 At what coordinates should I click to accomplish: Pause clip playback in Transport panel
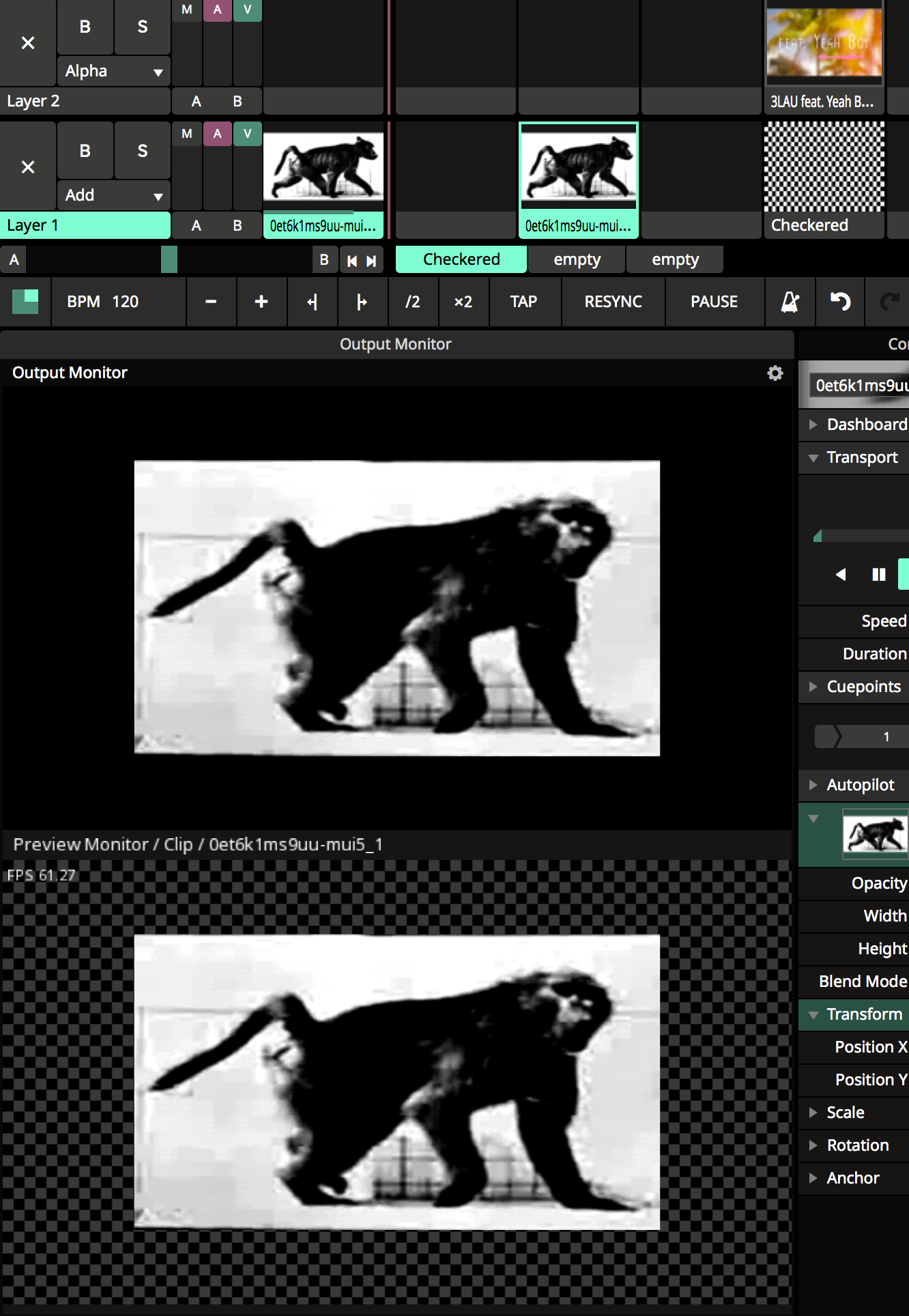click(x=878, y=575)
